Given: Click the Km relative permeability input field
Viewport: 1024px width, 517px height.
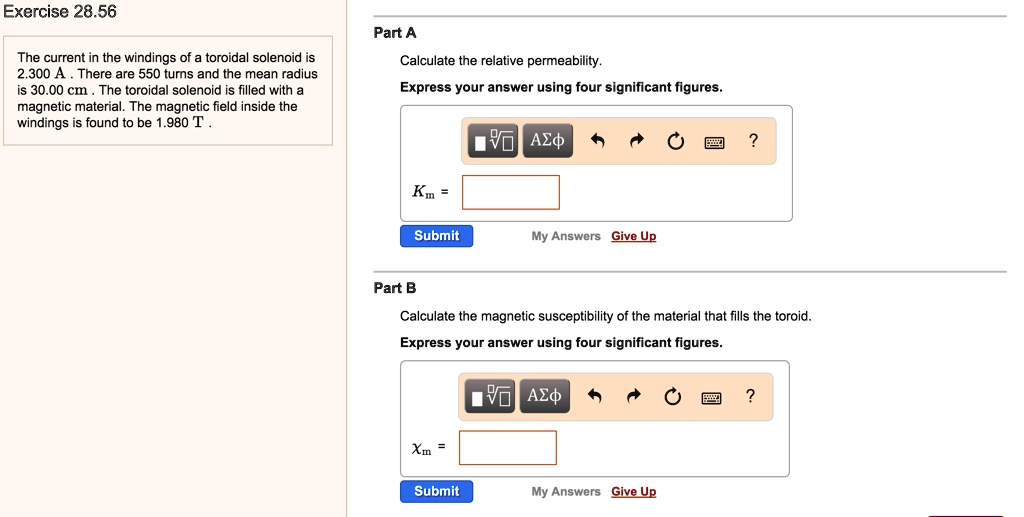Looking at the screenshot, I should click(x=510, y=192).
